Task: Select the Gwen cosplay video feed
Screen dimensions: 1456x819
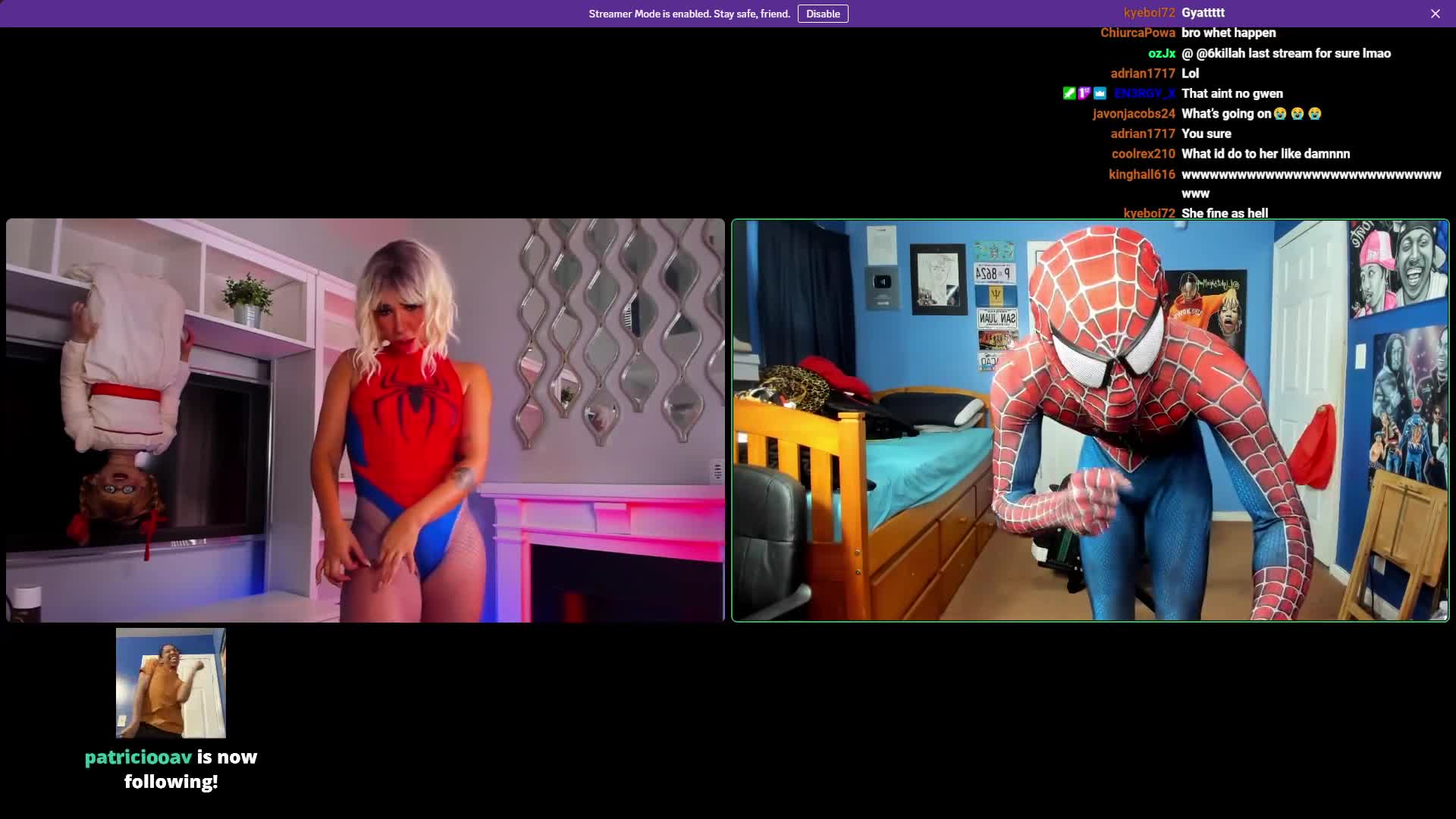Action: (366, 420)
